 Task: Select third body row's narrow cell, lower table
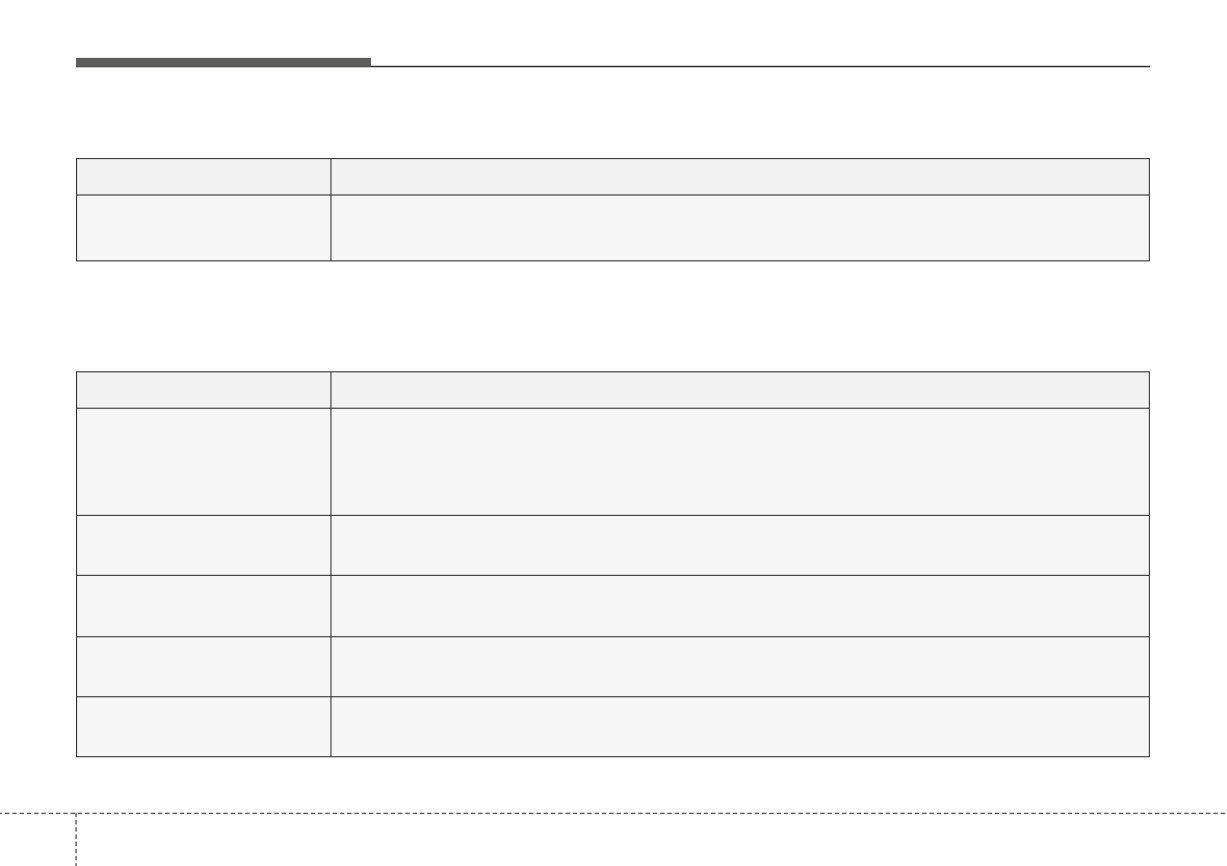(x=203, y=606)
